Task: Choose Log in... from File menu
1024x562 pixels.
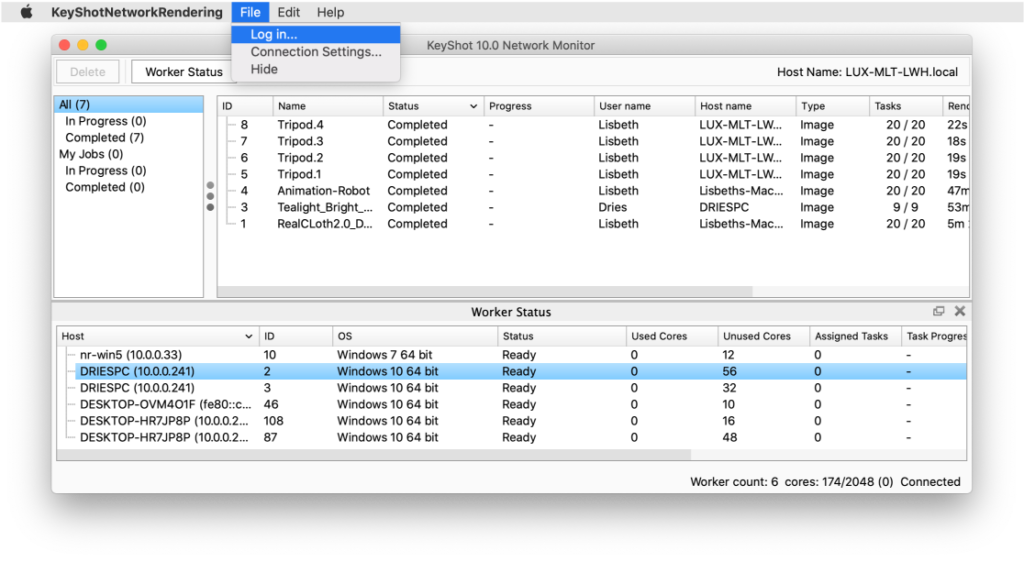Action: 273,35
